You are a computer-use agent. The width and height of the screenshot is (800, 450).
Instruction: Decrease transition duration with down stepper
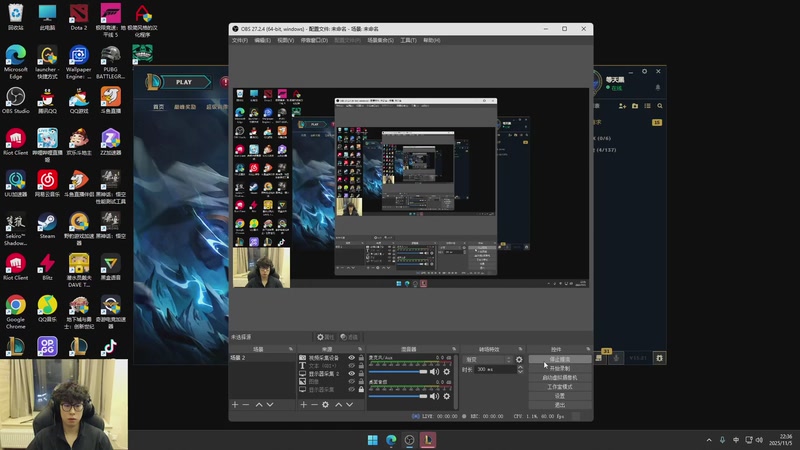pyautogui.click(x=520, y=371)
